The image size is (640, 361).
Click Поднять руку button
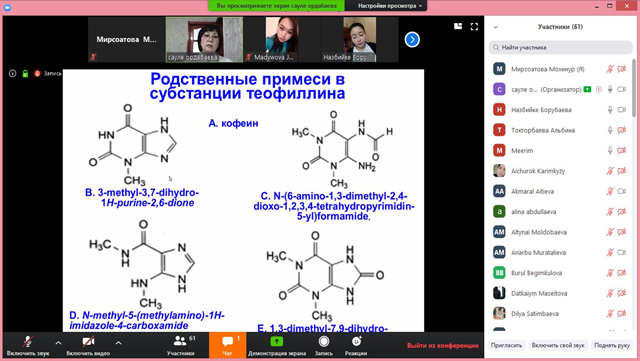(612, 345)
